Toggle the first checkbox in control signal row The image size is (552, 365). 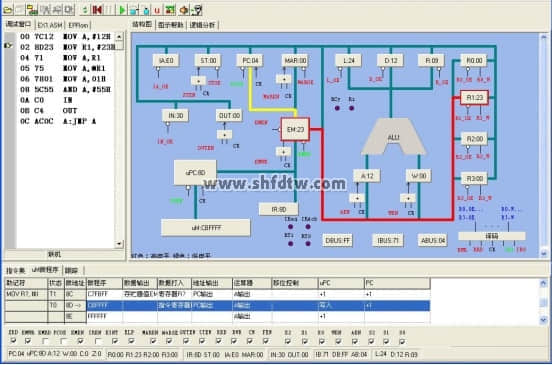[13, 341]
